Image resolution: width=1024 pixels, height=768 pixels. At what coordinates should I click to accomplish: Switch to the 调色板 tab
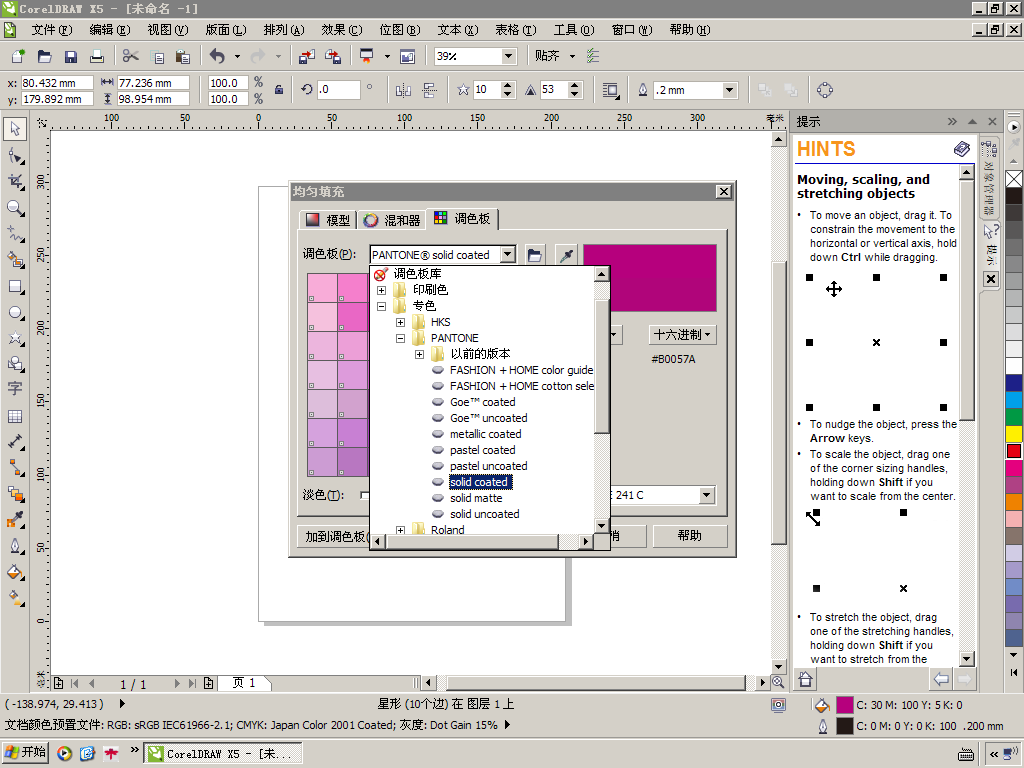(462, 219)
